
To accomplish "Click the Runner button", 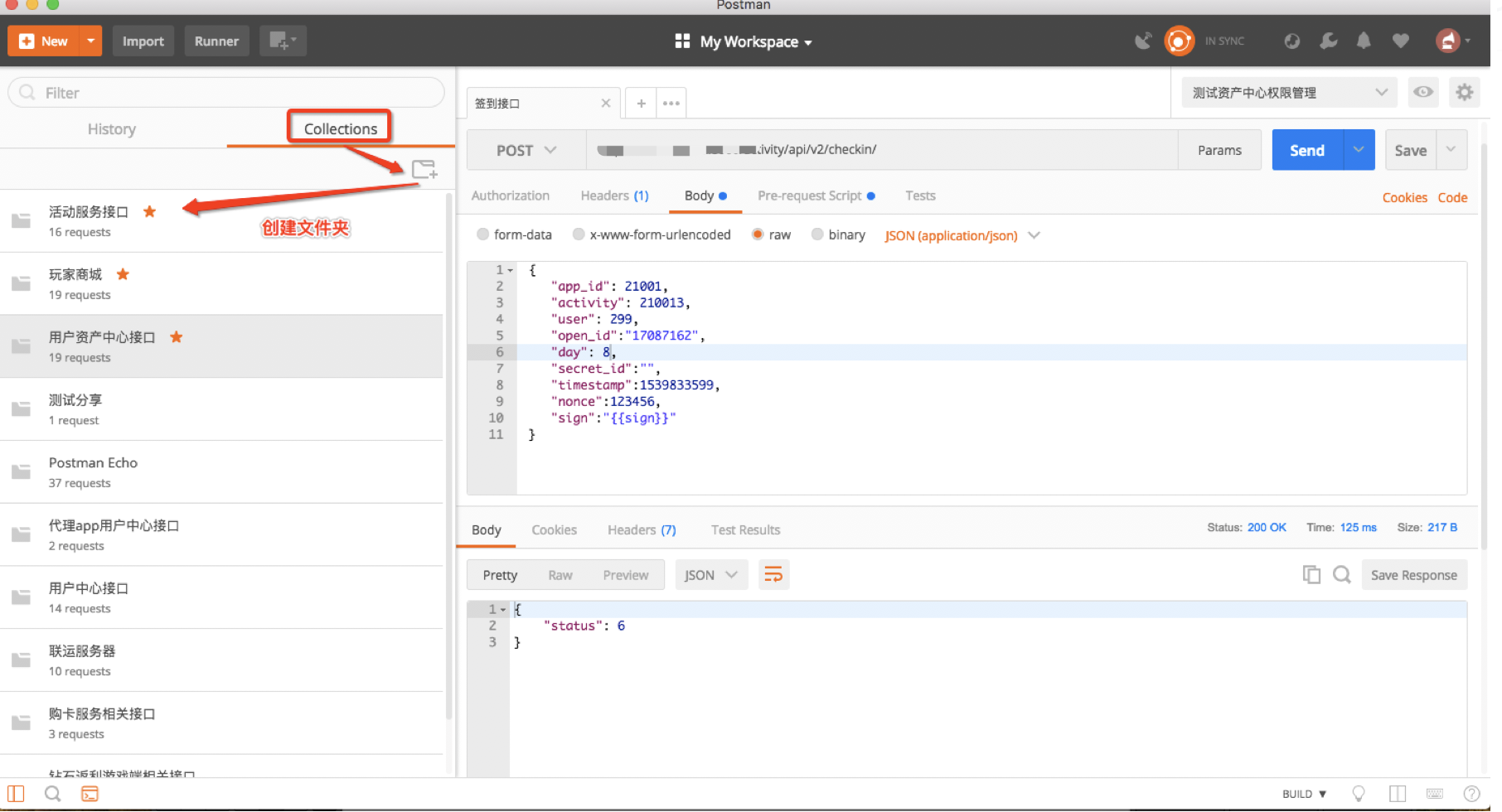I will pyautogui.click(x=216, y=41).
